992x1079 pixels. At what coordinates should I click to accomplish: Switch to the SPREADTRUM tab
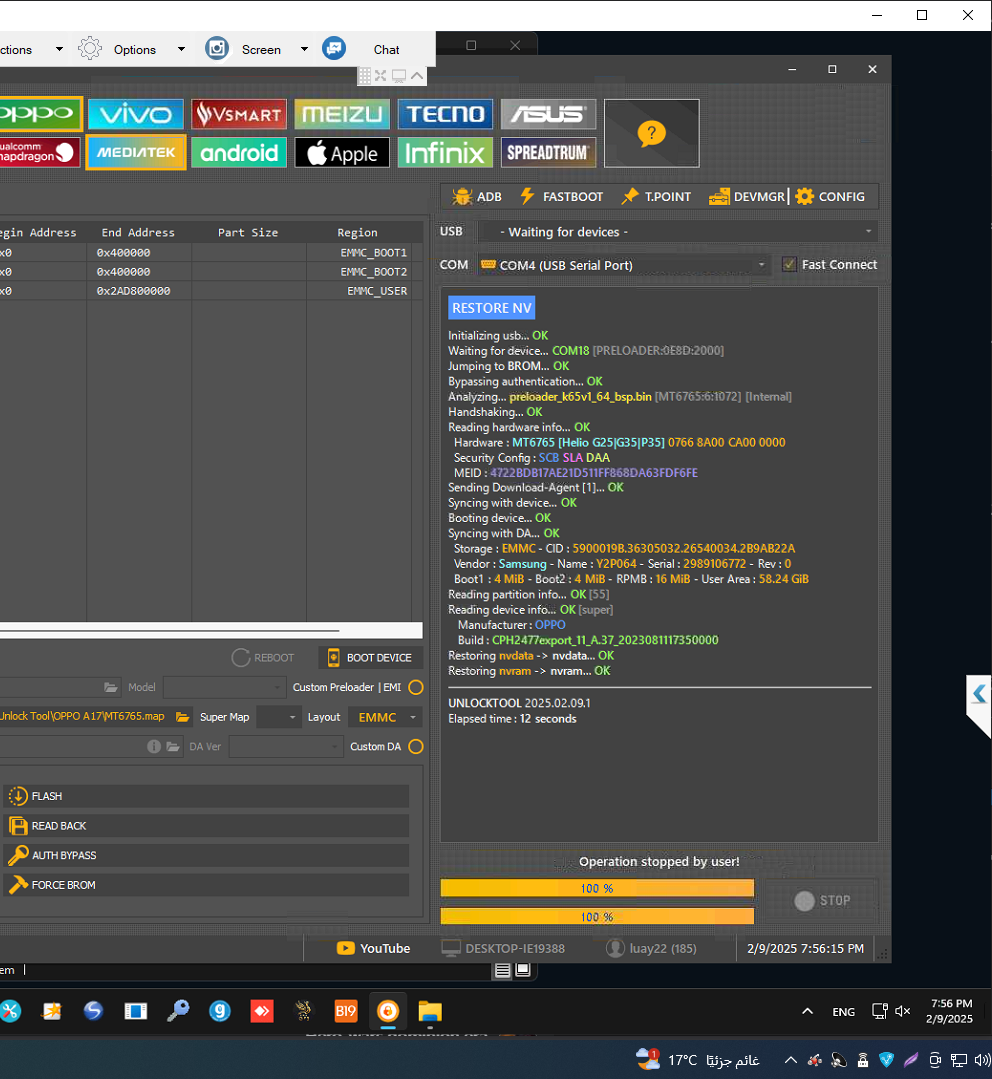[548, 152]
